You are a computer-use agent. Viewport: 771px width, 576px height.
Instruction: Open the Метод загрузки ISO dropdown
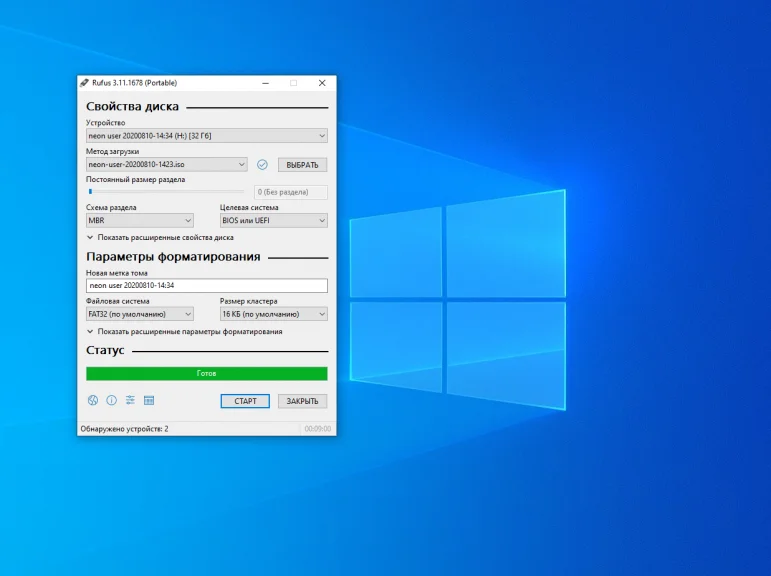pyautogui.click(x=167, y=164)
